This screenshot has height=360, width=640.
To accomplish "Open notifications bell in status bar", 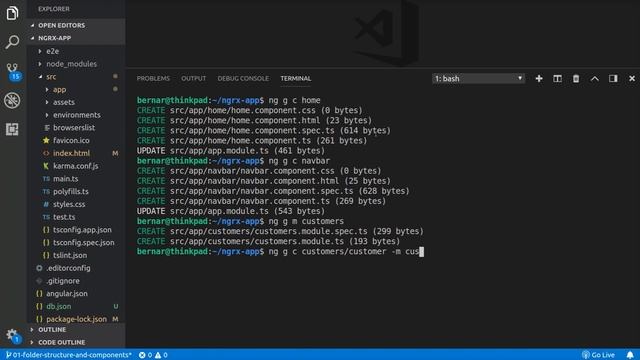I will (630, 355).
